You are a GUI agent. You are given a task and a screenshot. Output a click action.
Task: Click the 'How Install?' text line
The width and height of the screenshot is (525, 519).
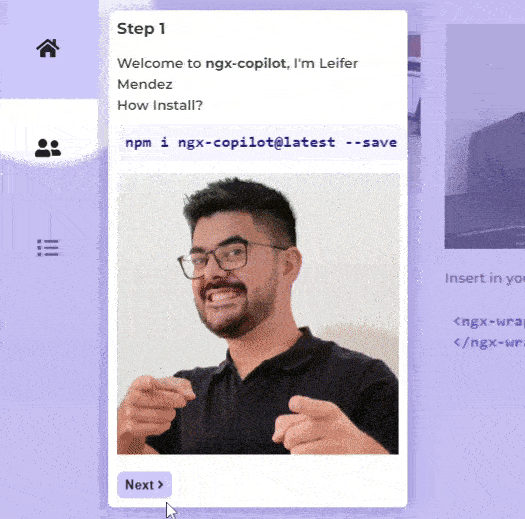click(x=160, y=105)
